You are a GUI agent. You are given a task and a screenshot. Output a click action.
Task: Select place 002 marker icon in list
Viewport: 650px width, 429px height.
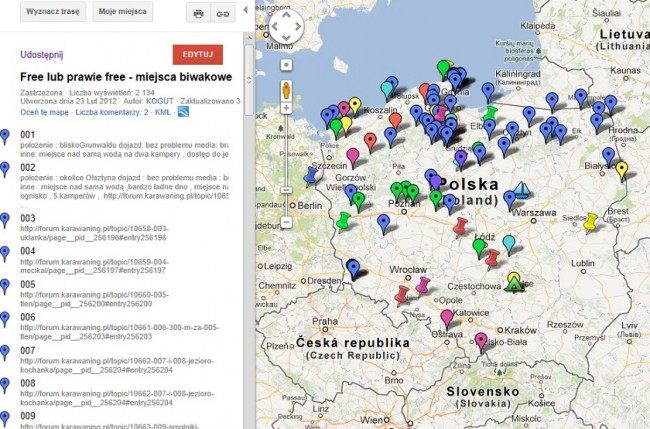point(5,170)
